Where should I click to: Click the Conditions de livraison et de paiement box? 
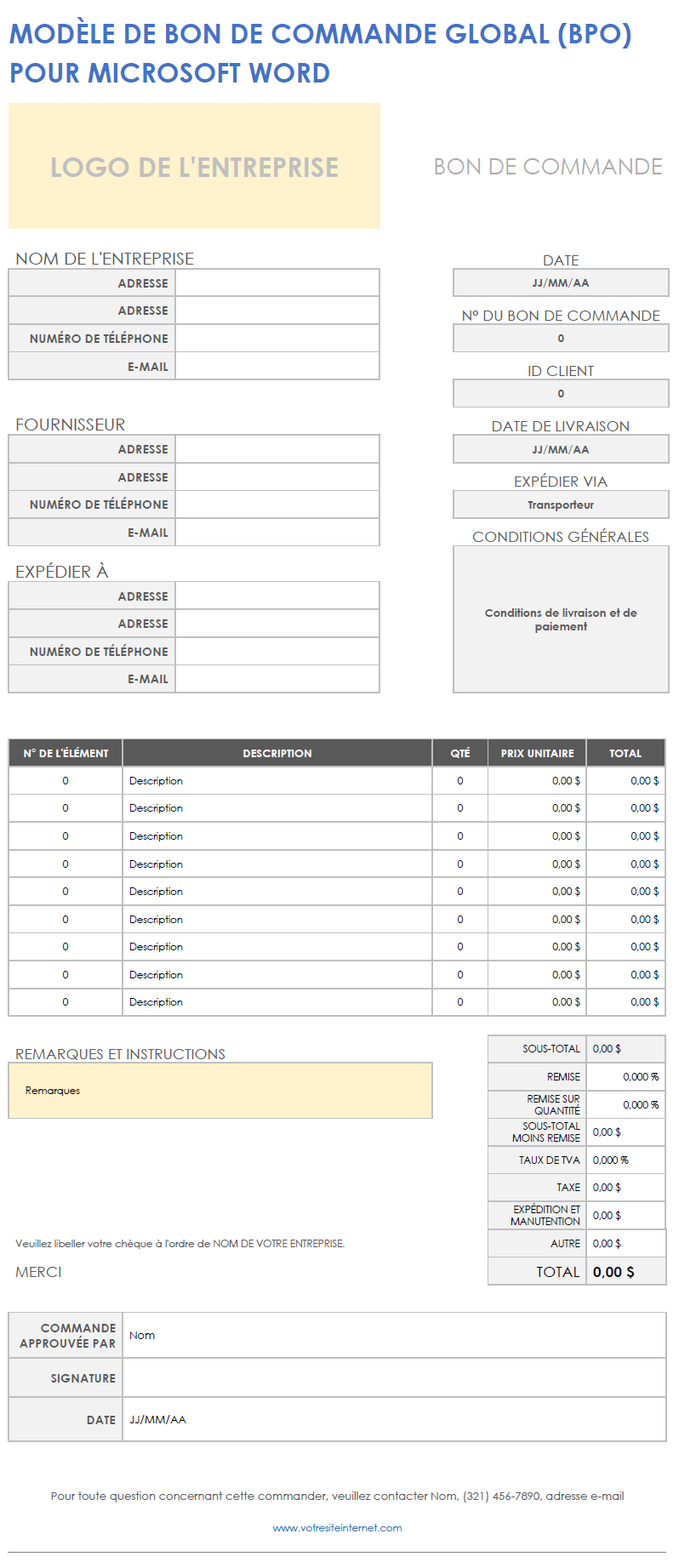(x=560, y=619)
